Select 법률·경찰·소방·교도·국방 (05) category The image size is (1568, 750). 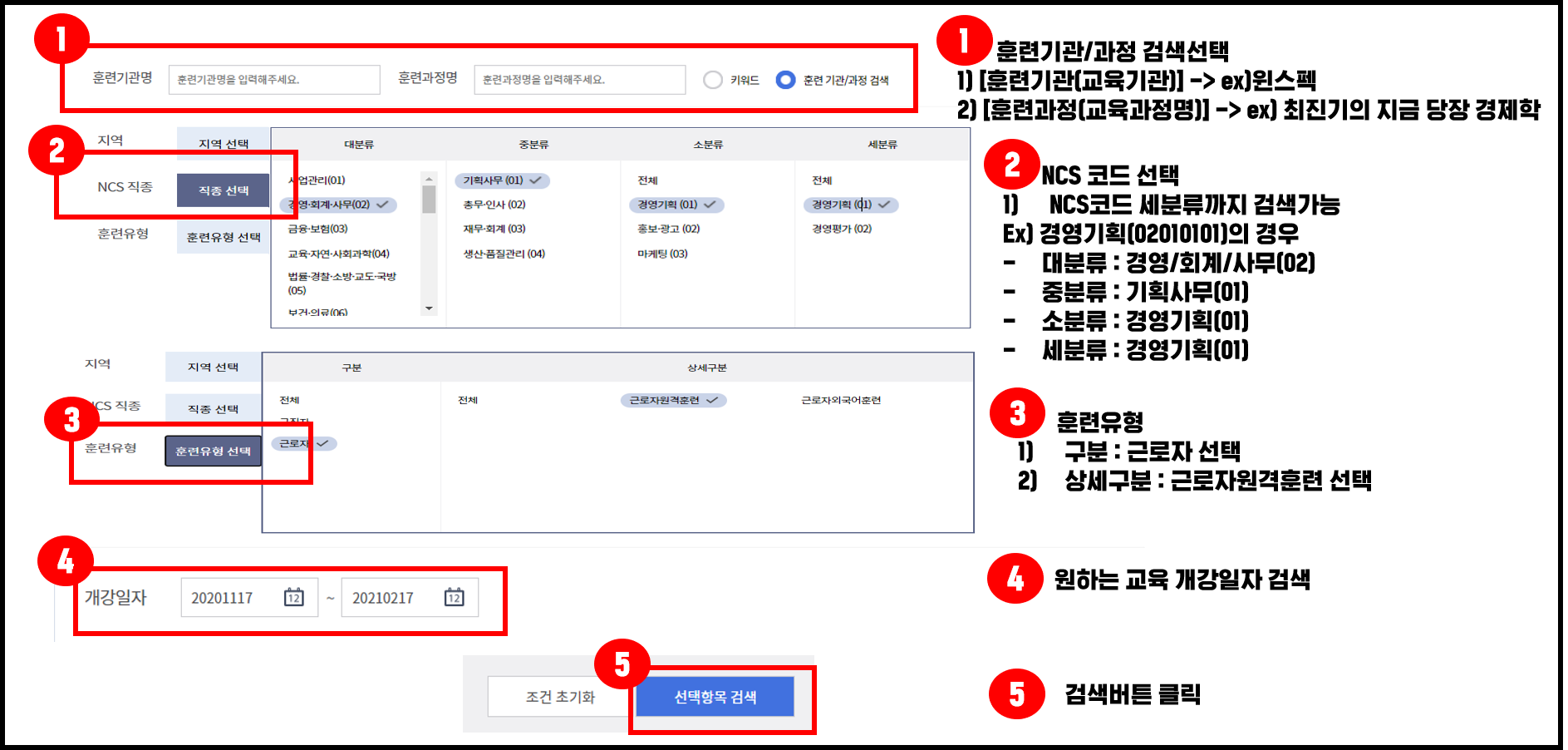tap(342, 283)
